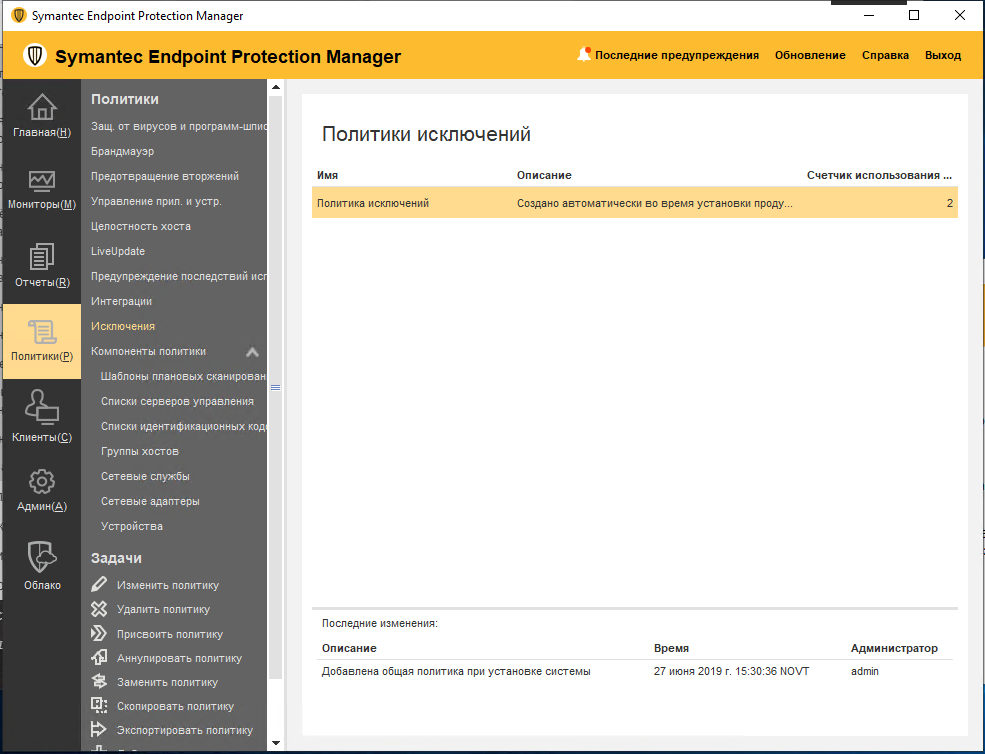Image resolution: width=985 pixels, height=754 pixels.
Task: Select the Export Policy icon
Action: pos(97,729)
